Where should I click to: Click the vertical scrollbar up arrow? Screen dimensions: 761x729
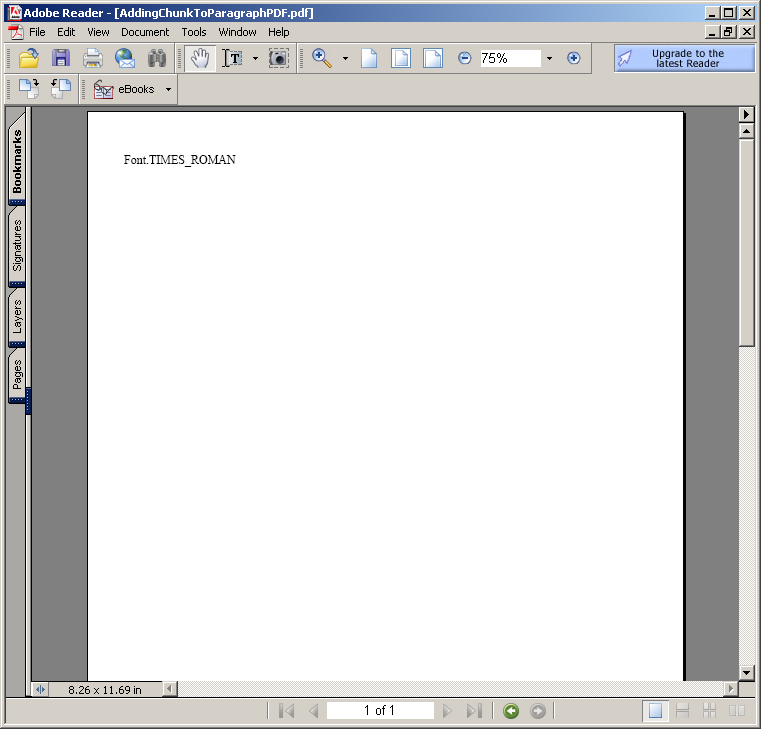click(746, 131)
